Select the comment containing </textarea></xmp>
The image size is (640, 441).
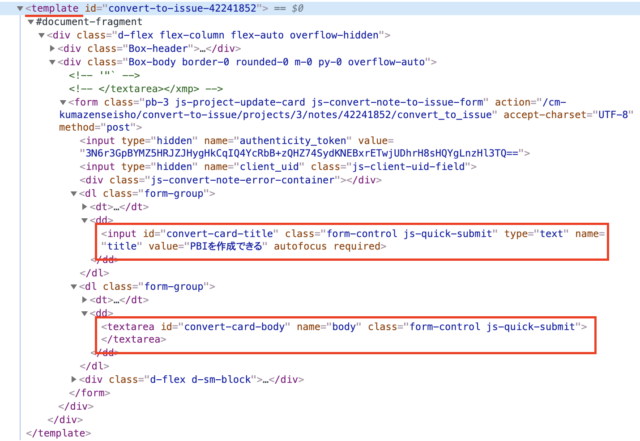[146, 89]
